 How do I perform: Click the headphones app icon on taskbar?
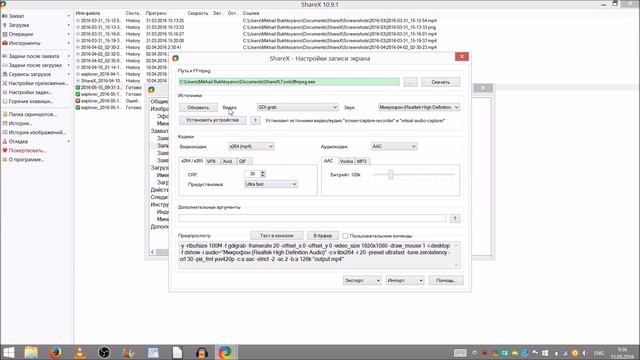202,352
